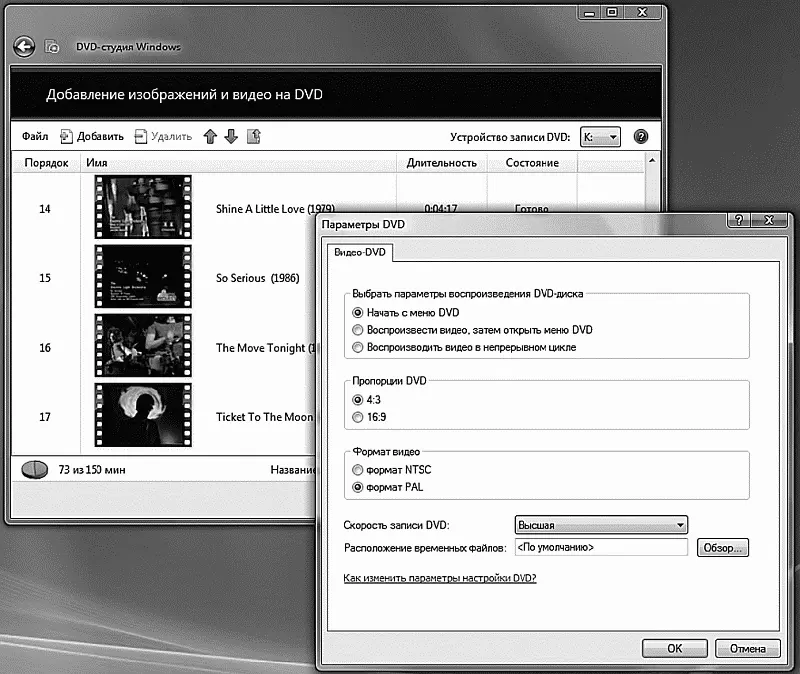Click the round help icon in the toolbar
800x674 pixels.
[641, 137]
